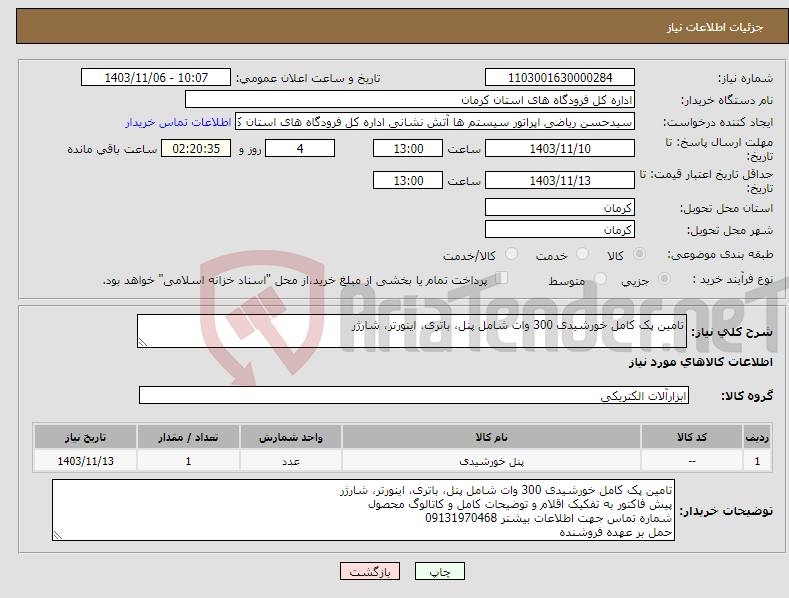Click the عدد unit cell
The width and height of the screenshot is (789, 598).
click(291, 461)
